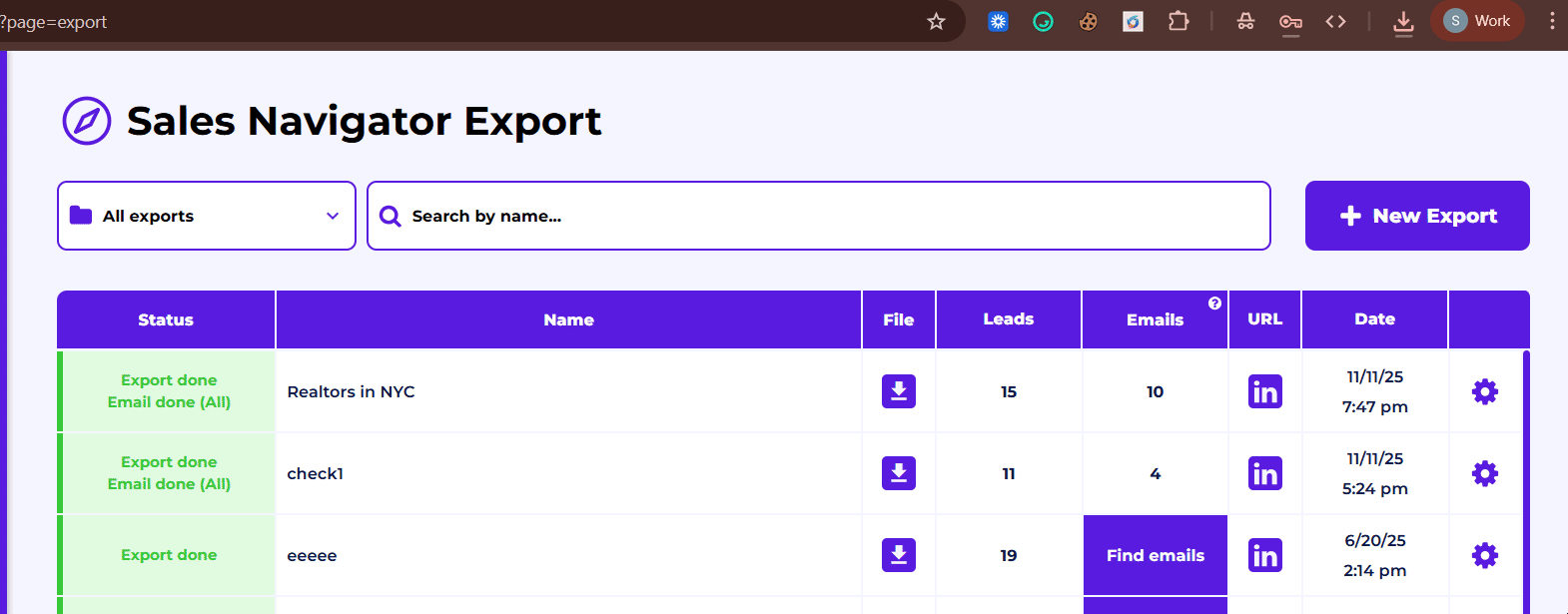
Task: Open the password key icon
Action: (x=1290, y=22)
